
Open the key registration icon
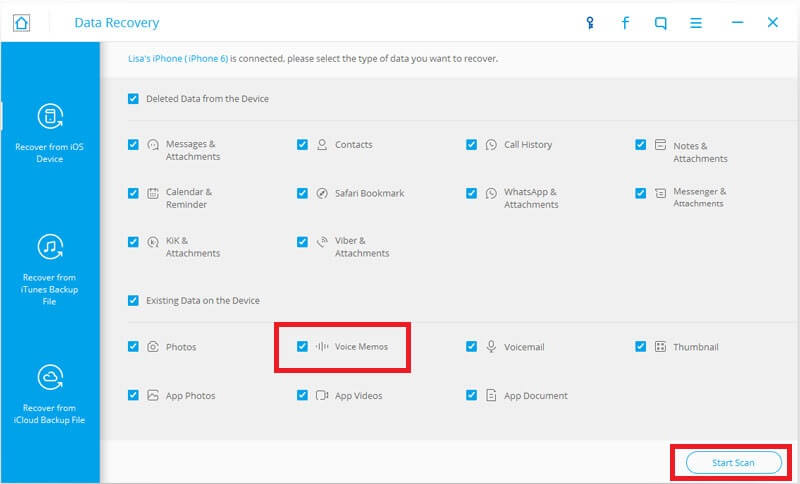pos(590,23)
